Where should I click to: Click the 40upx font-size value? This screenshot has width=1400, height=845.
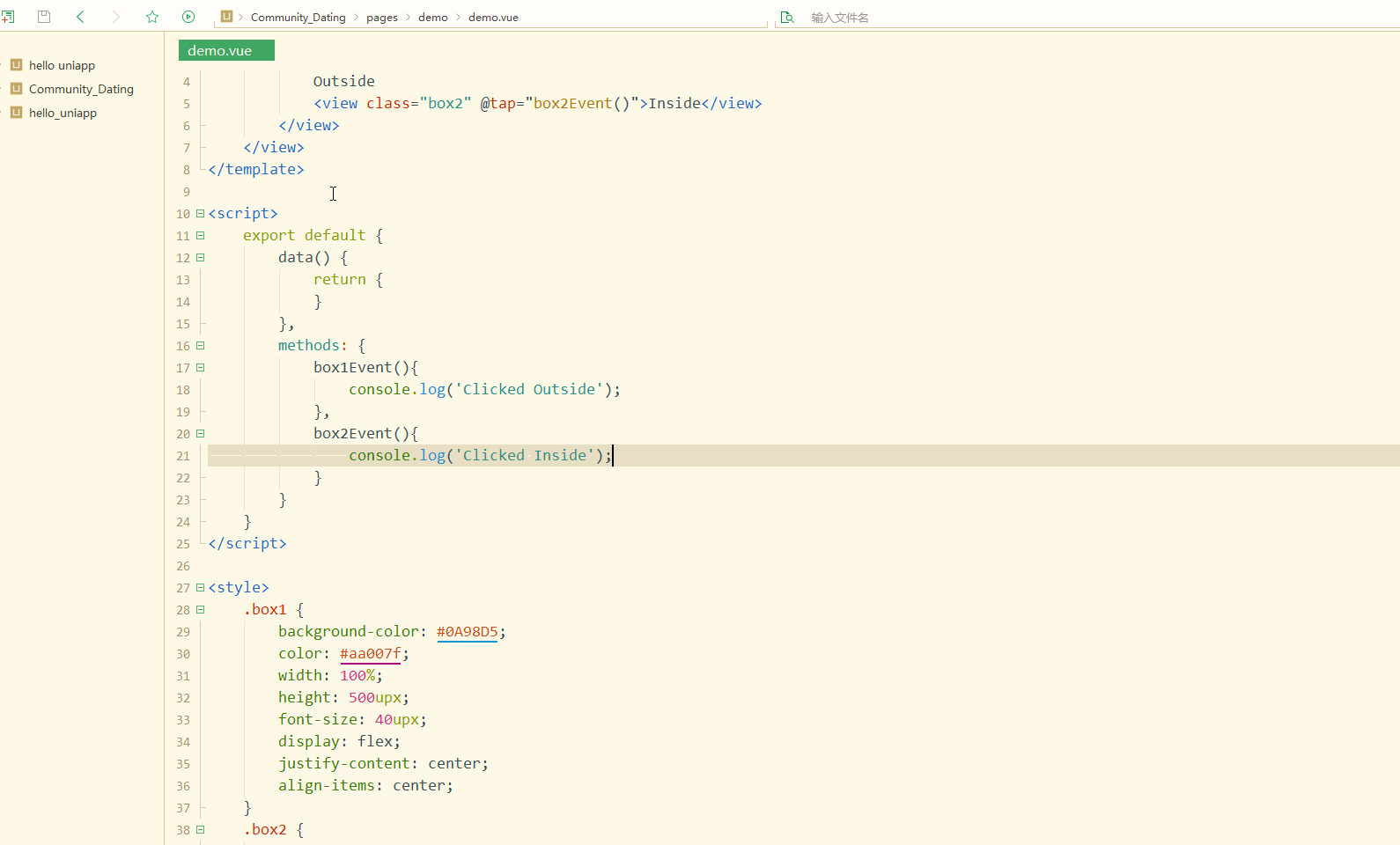397,719
